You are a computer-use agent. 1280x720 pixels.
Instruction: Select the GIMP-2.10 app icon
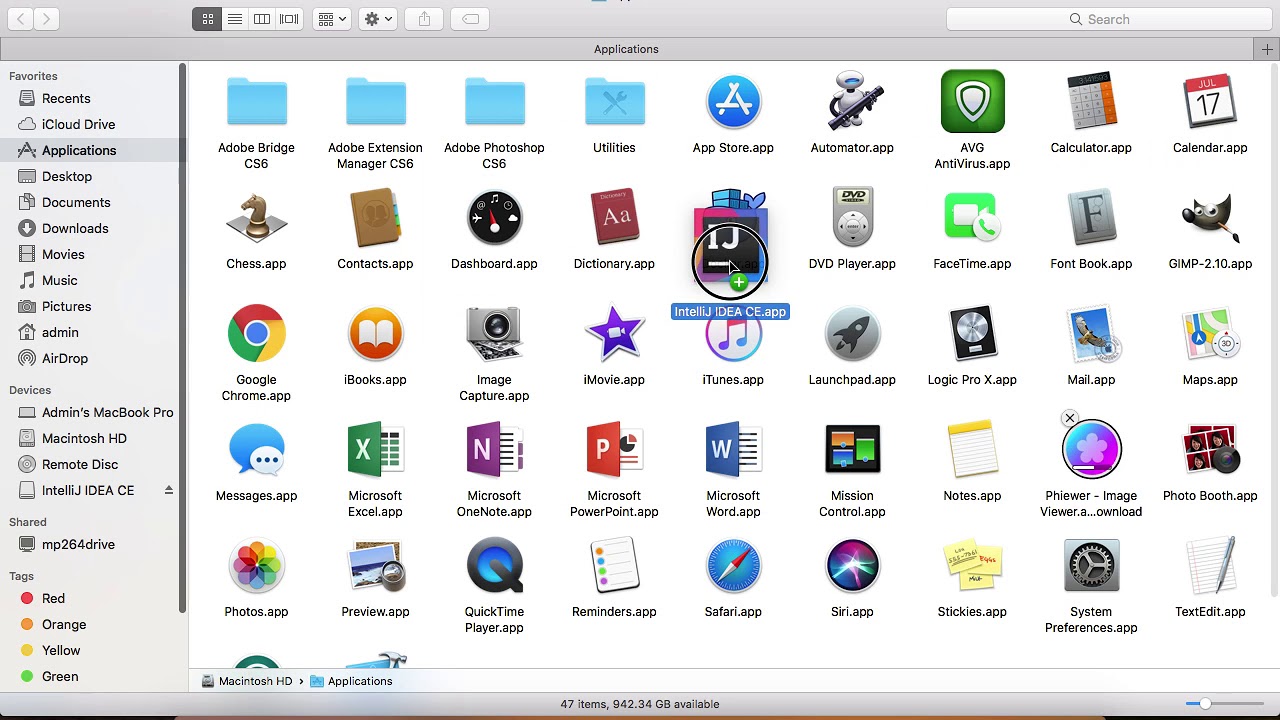1210,217
